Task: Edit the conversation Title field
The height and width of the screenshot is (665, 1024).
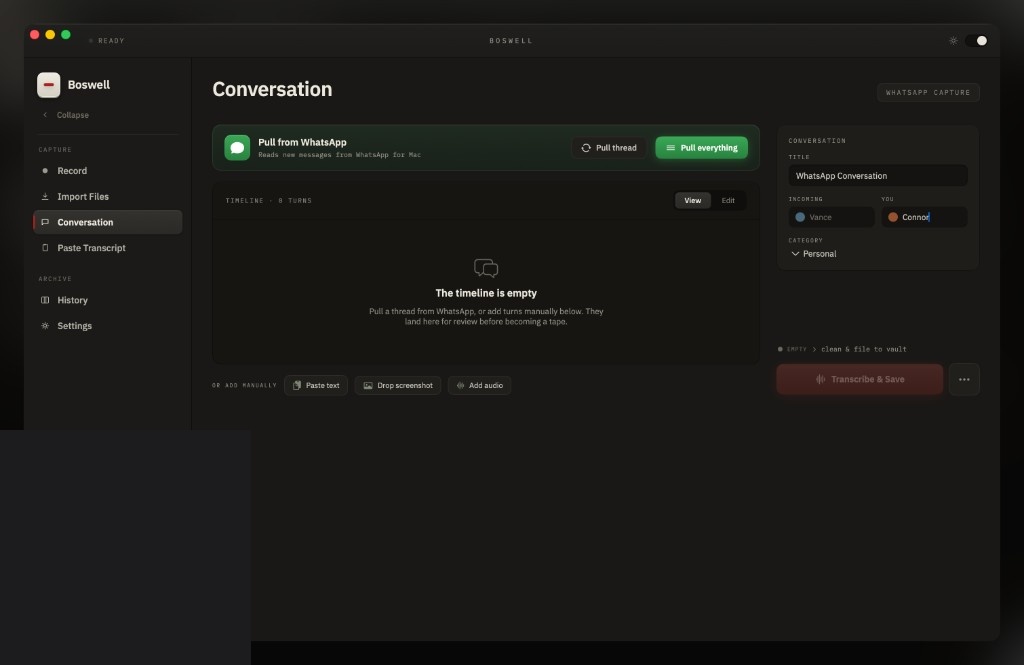Action: click(878, 176)
